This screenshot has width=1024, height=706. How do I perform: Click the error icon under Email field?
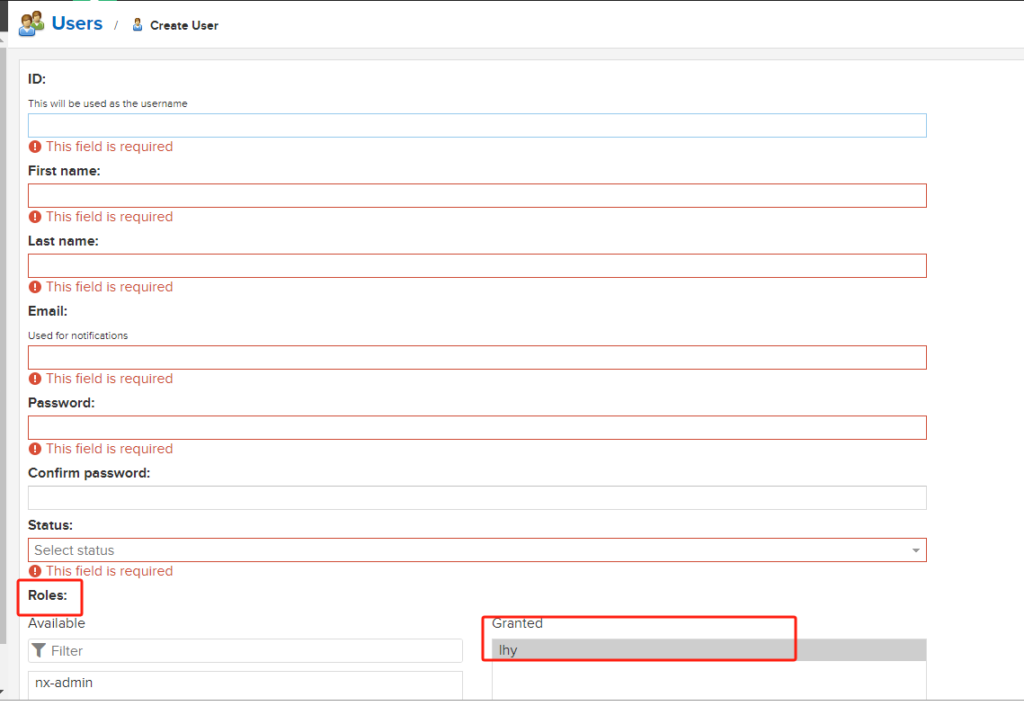(x=35, y=379)
